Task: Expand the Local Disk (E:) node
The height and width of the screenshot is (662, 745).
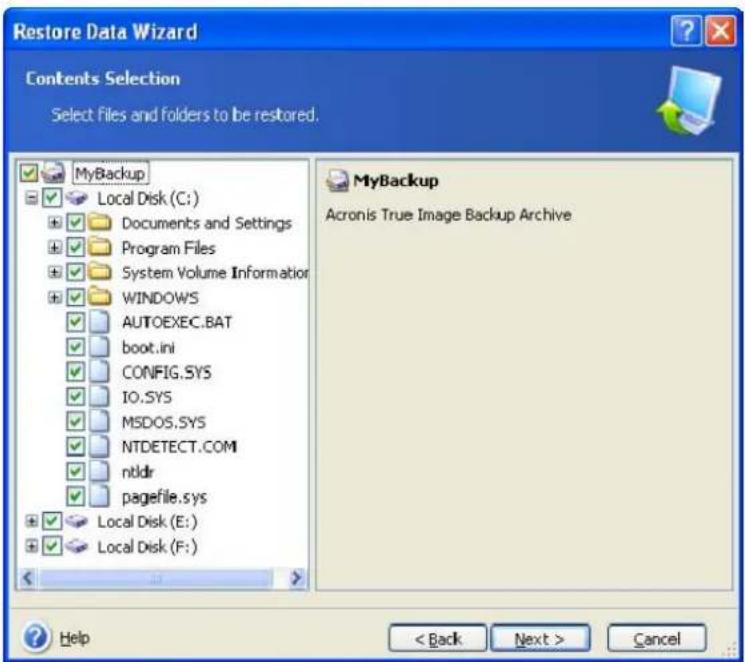Action: pos(31,521)
